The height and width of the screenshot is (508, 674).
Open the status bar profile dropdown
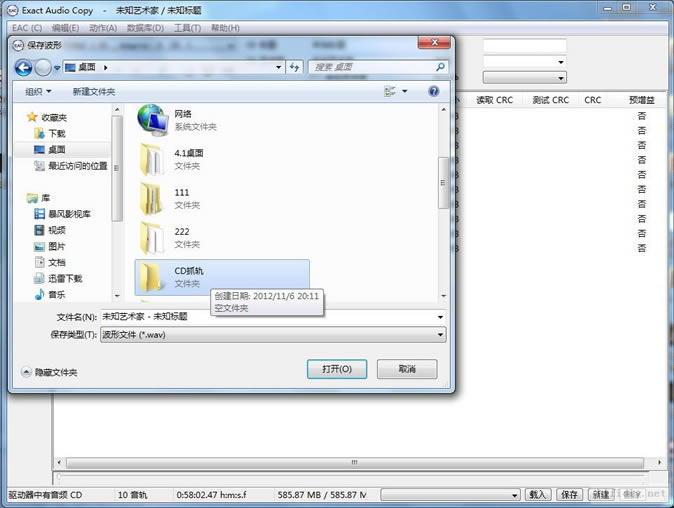[x=450, y=495]
